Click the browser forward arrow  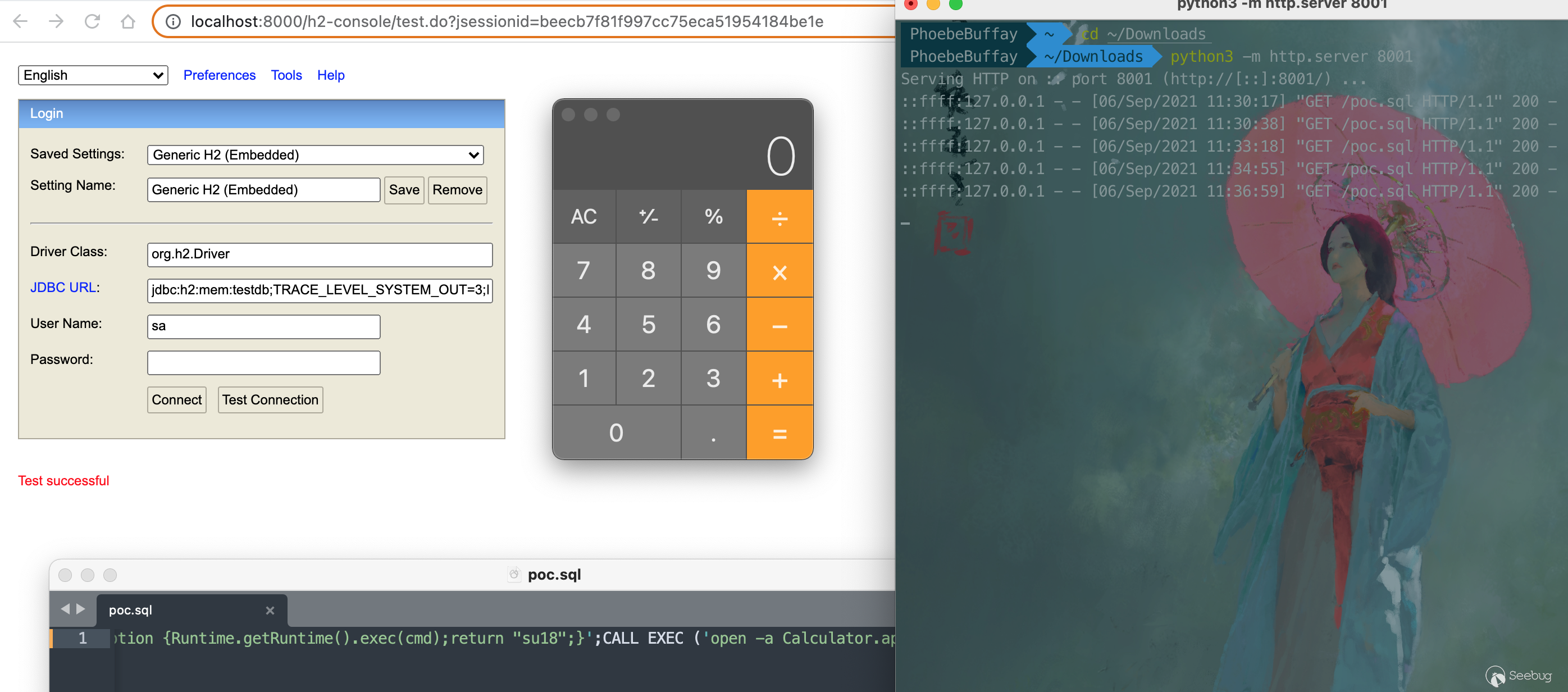pyautogui.click(x=56, y=21)
